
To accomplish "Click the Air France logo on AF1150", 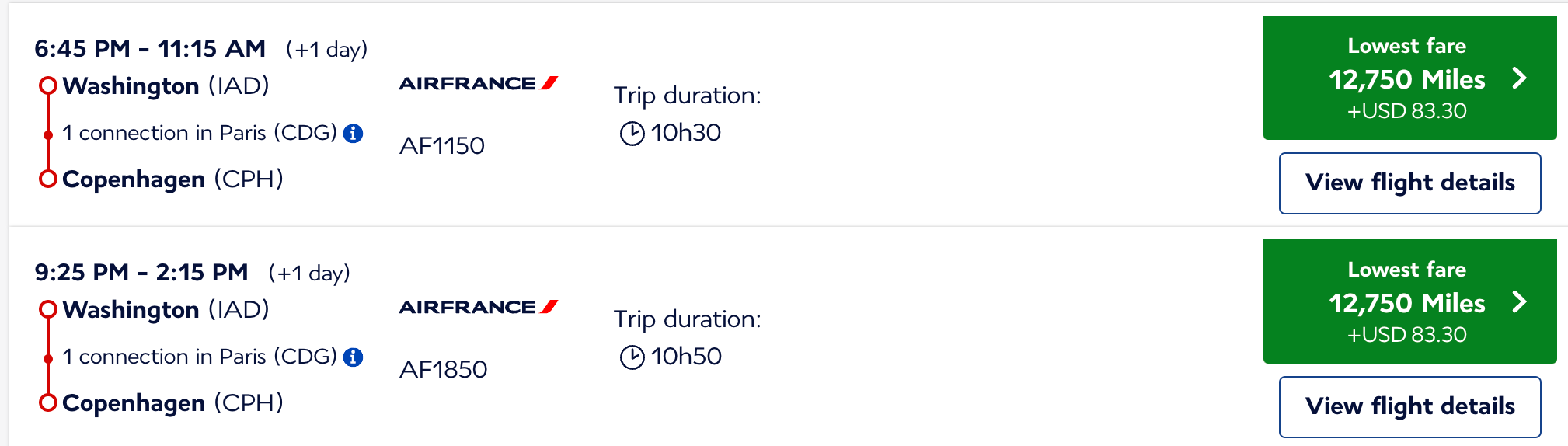I will [x=479, y=83].
